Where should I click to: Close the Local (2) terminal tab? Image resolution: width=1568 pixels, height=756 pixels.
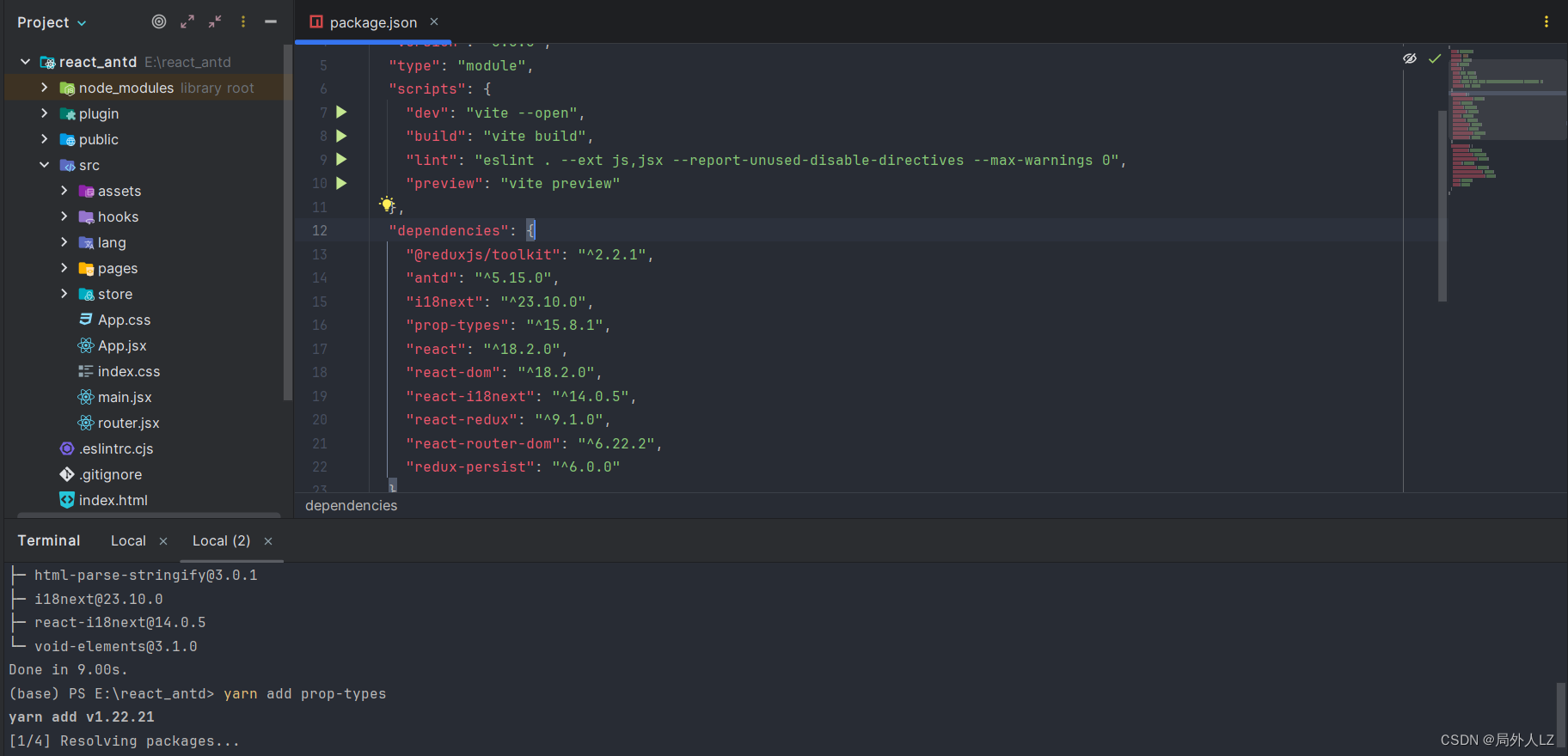(268, 541)
